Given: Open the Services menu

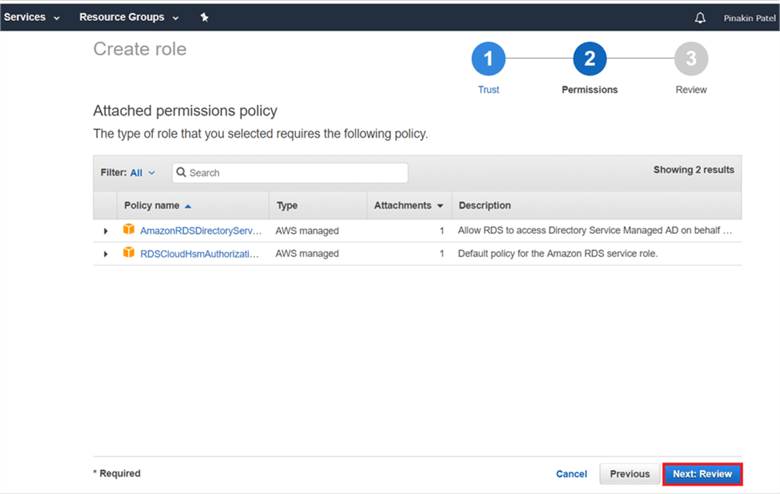Looking at the screenshot, I should tap(31, 17).
